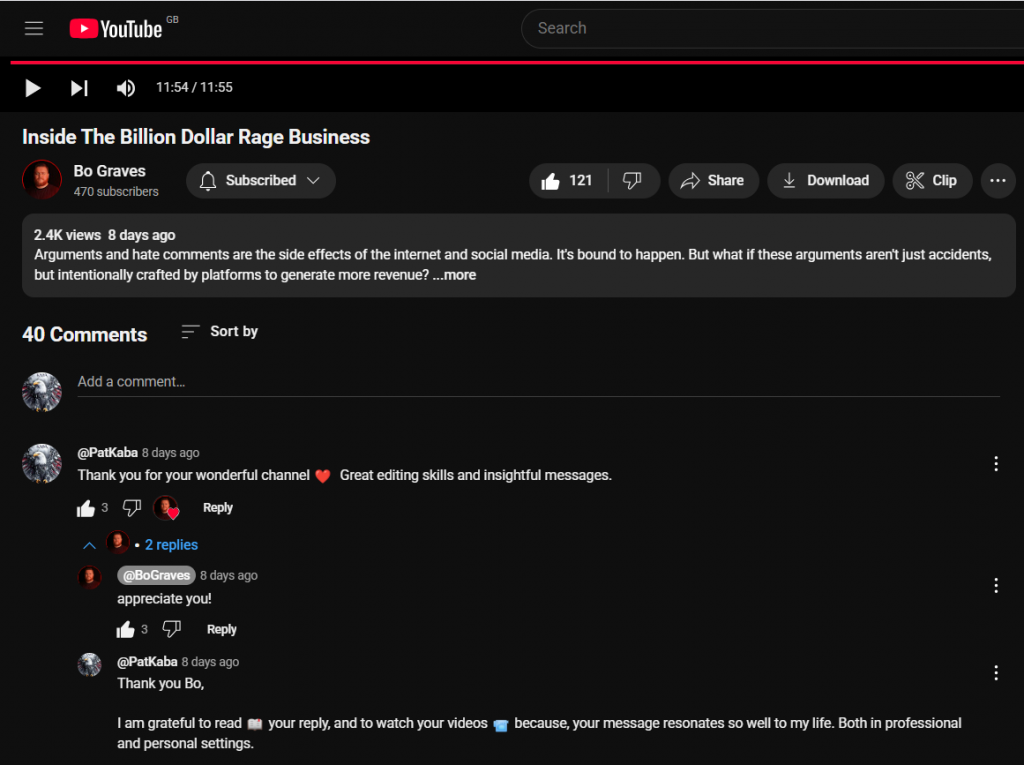Click the YouTube home logo
The image size is (1024, 765).
pyautogui.click(x=115, y=29)
